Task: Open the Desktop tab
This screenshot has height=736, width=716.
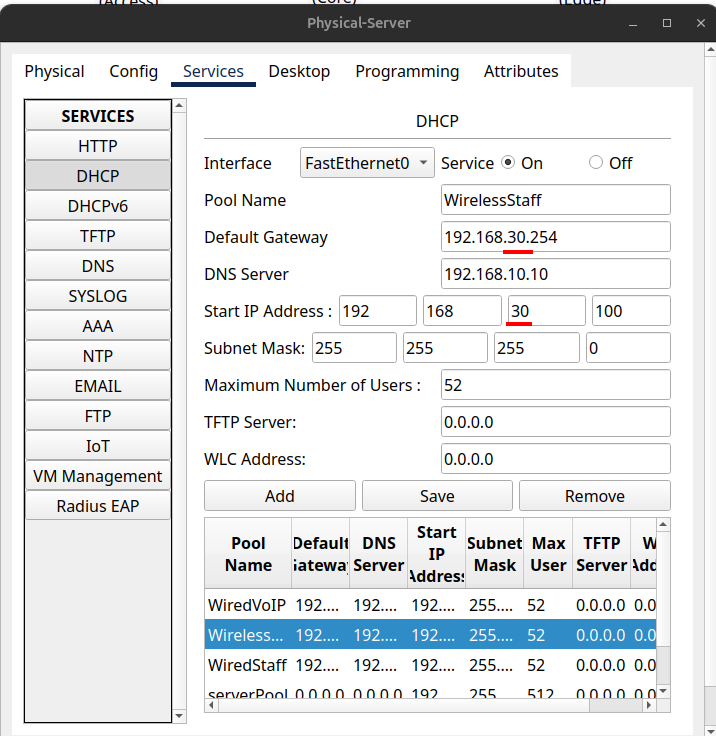Action: pyautogui.click(x=299, y=71)
